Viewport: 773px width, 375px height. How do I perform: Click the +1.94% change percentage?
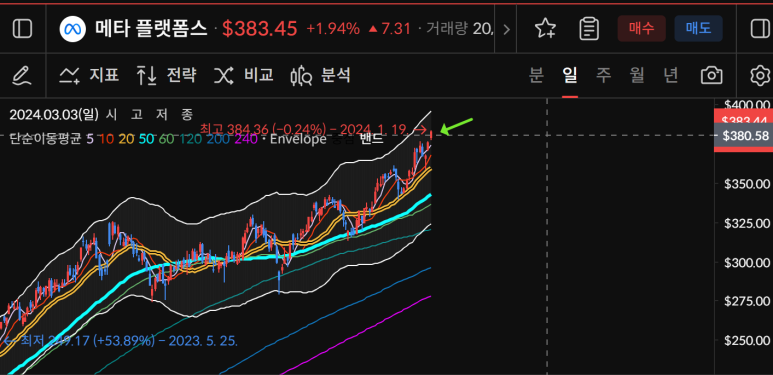click(333, 29)
